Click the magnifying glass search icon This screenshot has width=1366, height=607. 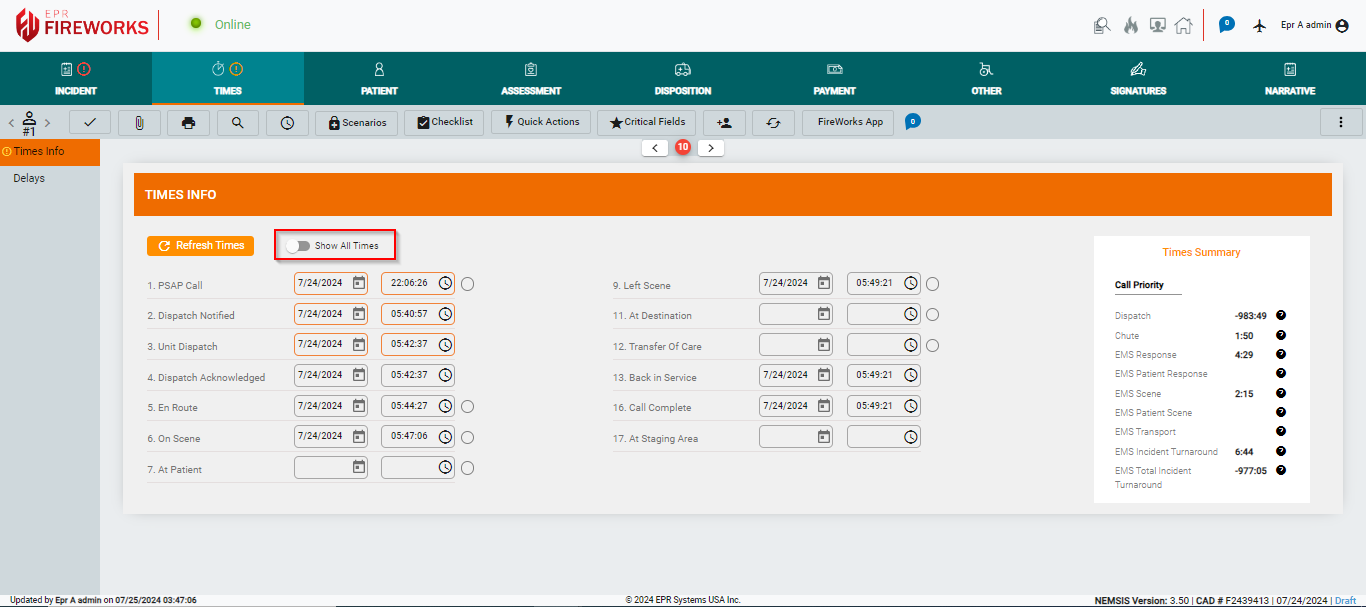[x=237, y=122]
